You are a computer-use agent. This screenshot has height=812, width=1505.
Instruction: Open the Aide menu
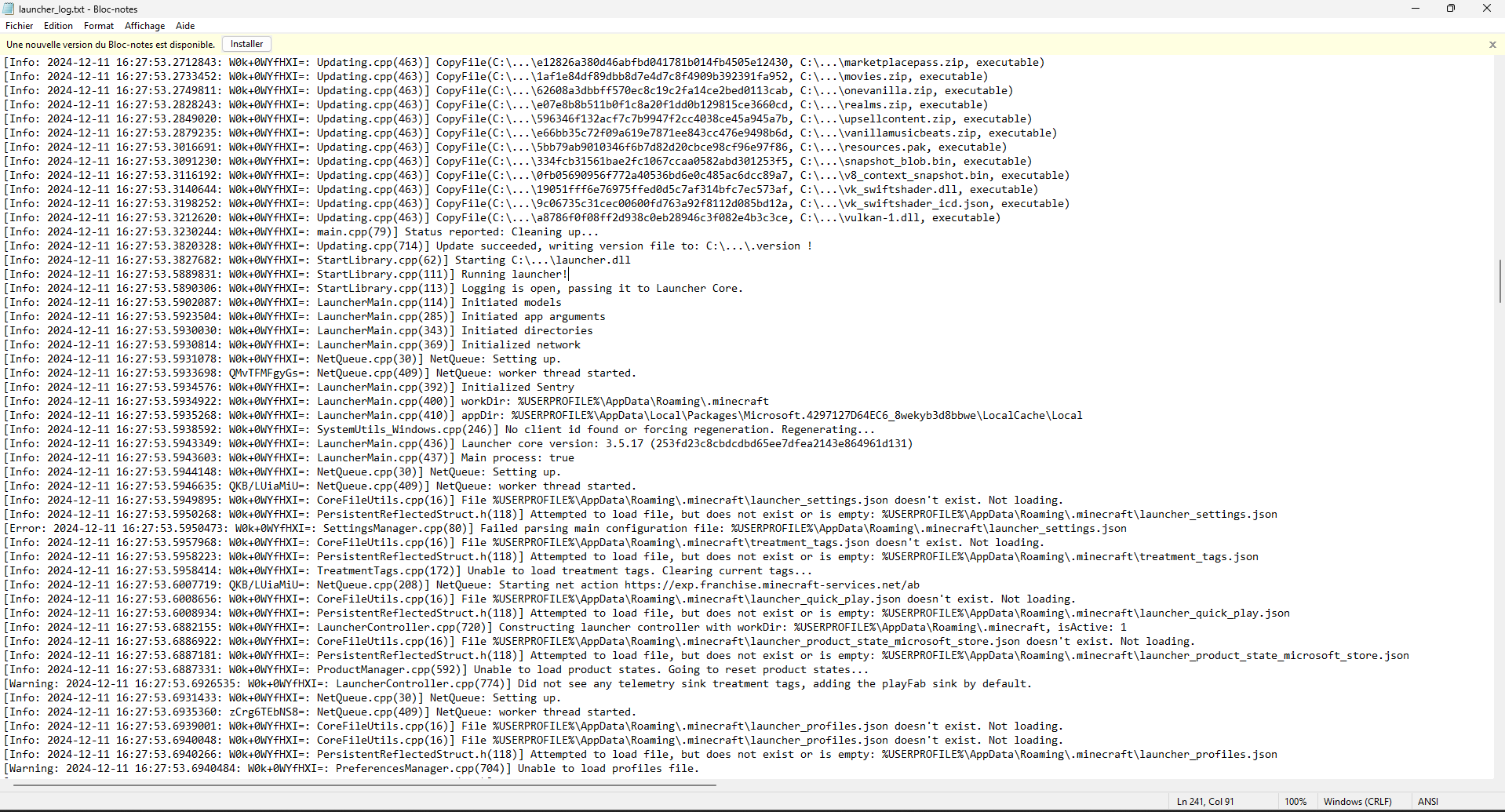click(x=185, y=26)
